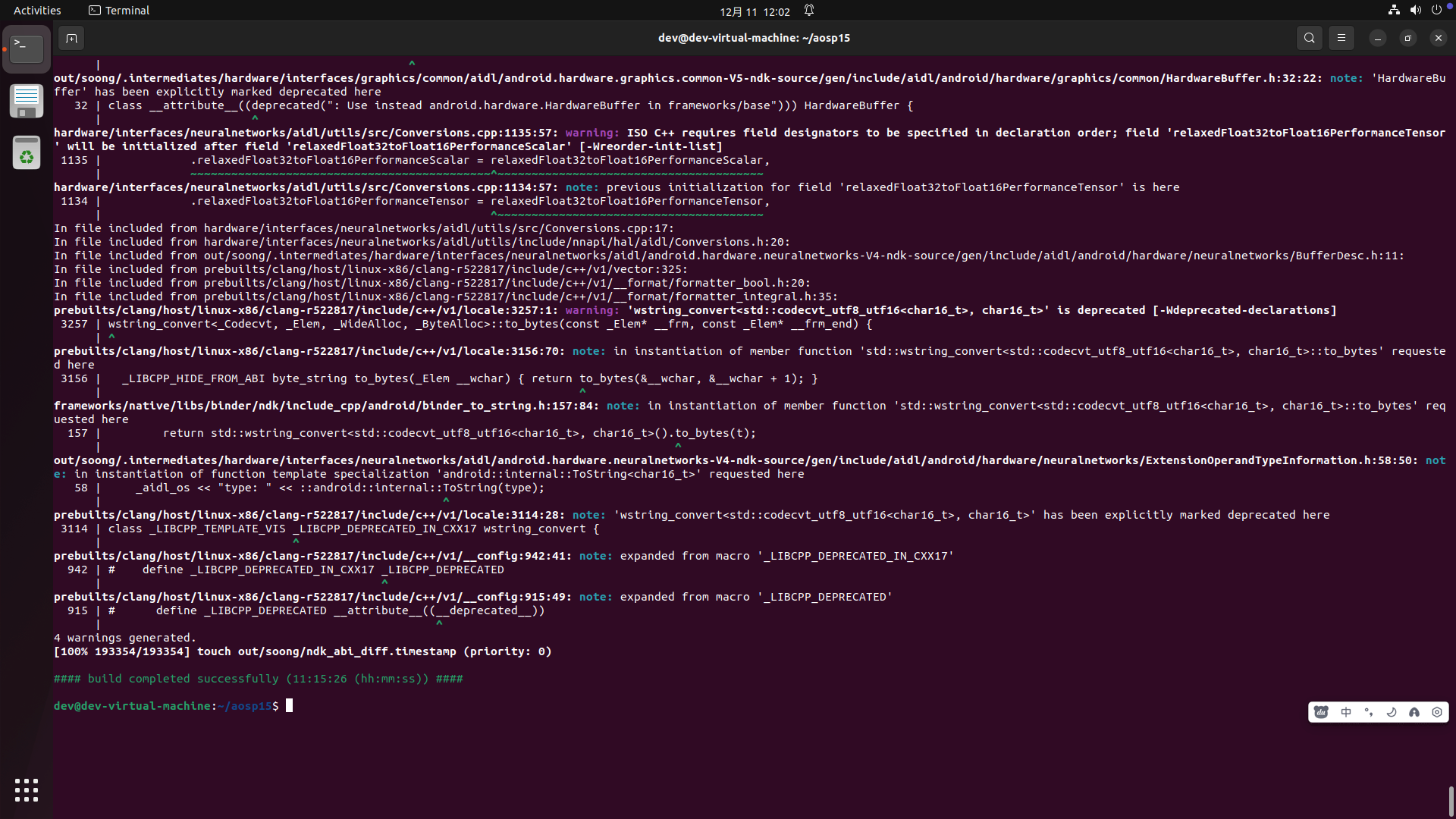
Task: Open the Terminal app menu in top bar
Action: click(x=119, y=11)
